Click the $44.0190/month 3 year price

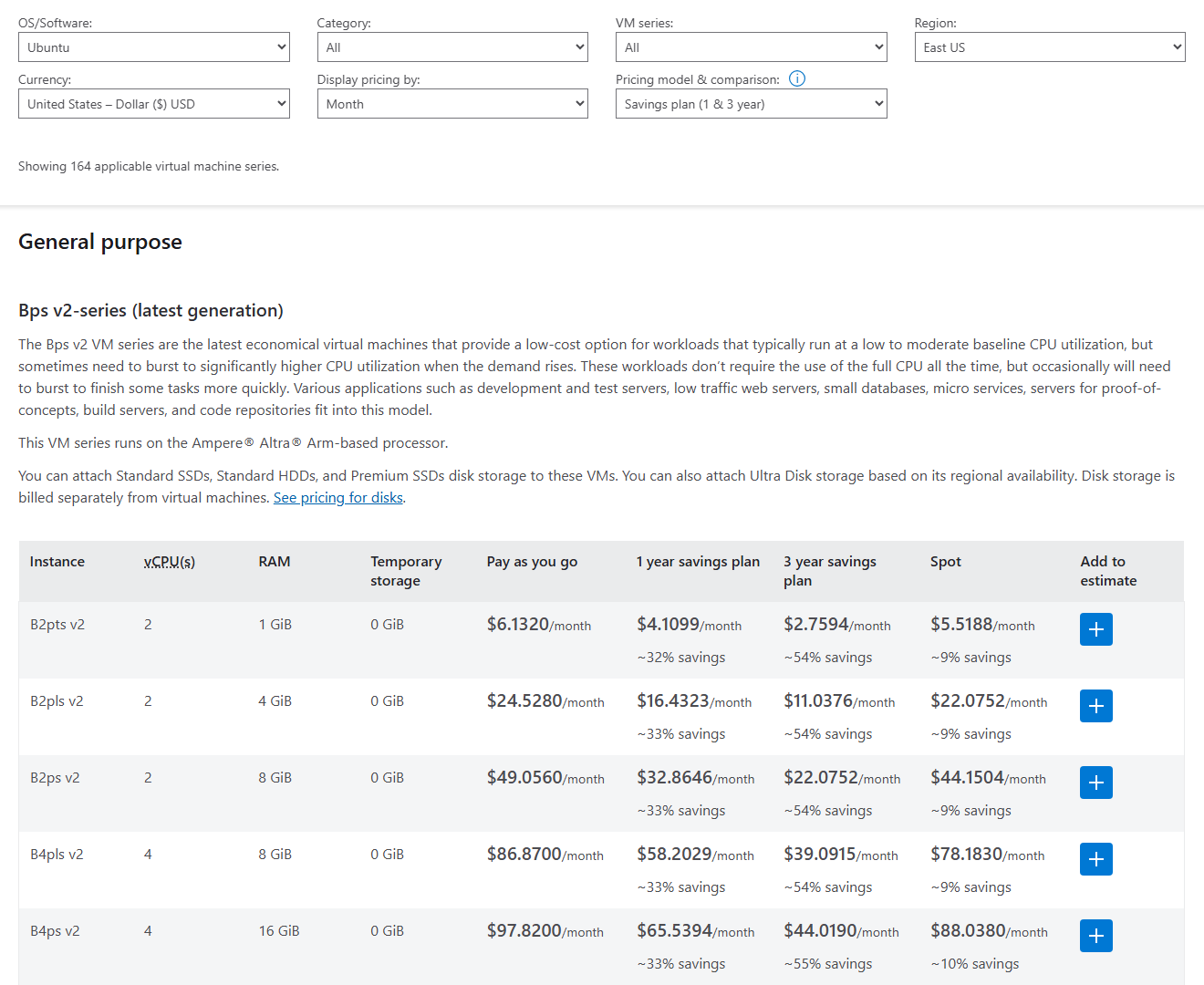click(841, 931)
